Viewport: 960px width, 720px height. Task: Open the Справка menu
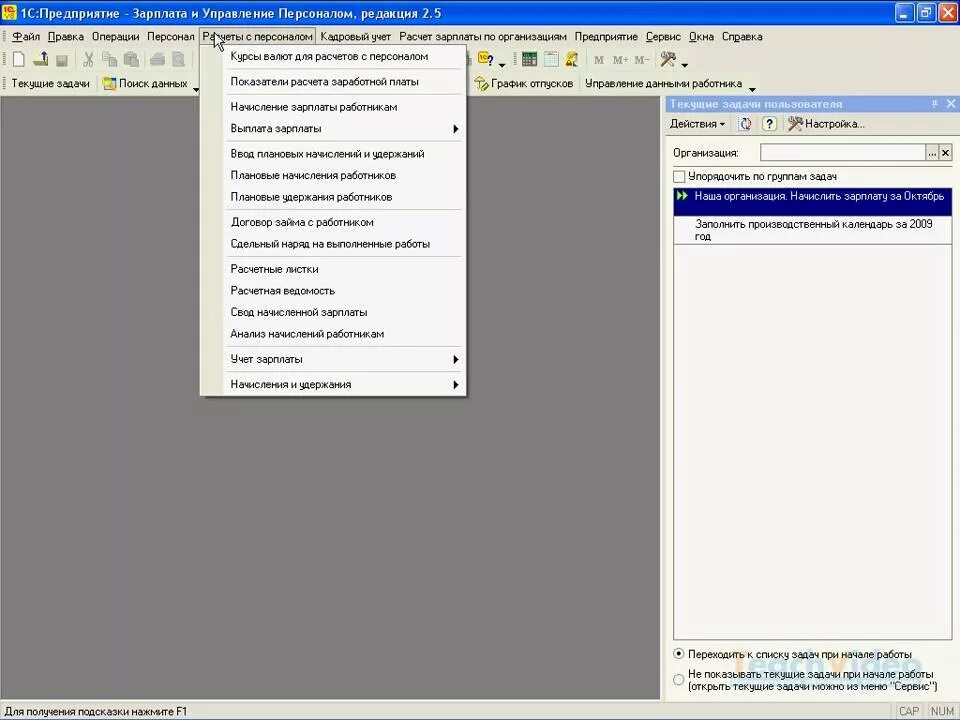[742, 37]
